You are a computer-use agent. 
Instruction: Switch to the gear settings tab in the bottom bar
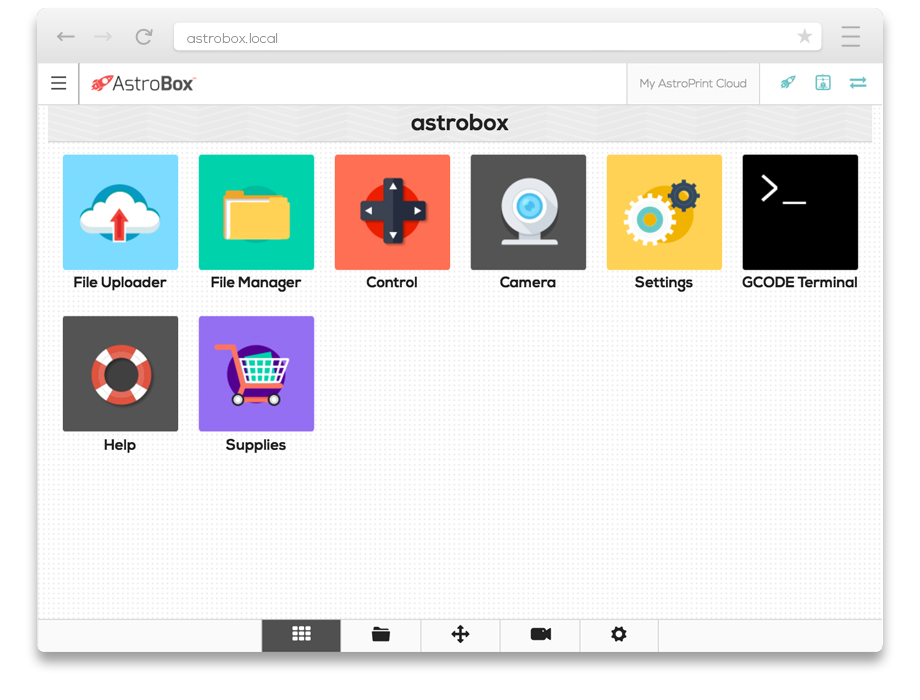(619, 635)
